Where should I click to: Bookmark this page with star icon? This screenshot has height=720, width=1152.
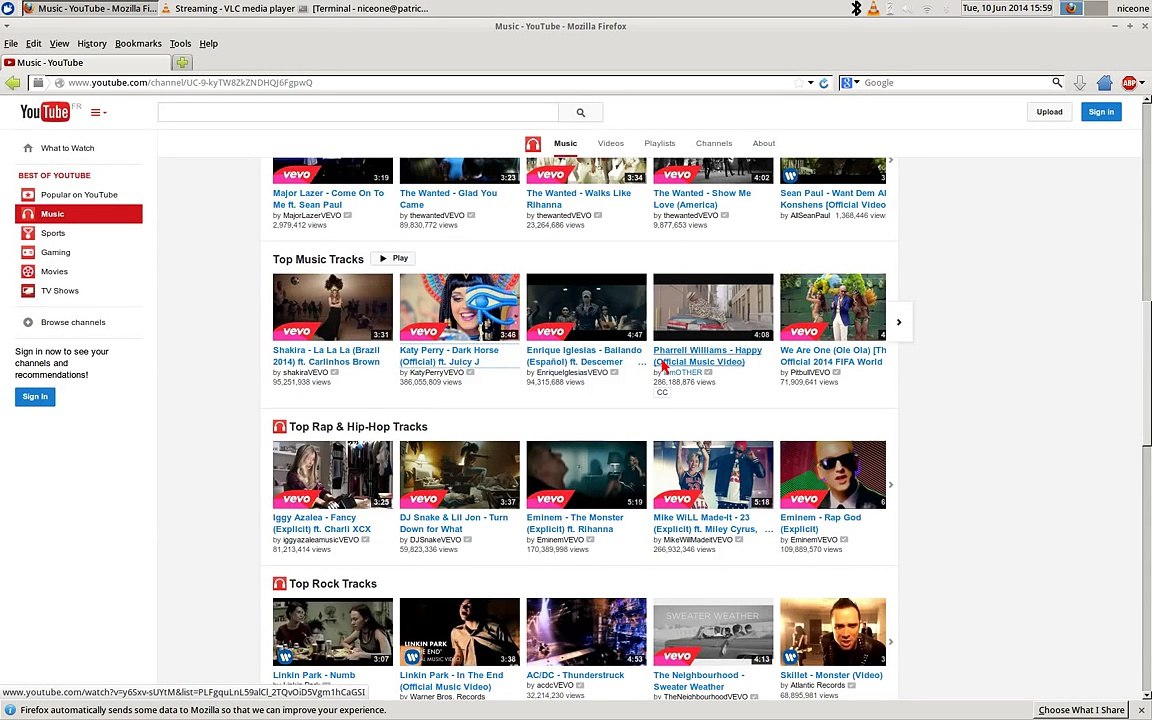pos(799,83)
